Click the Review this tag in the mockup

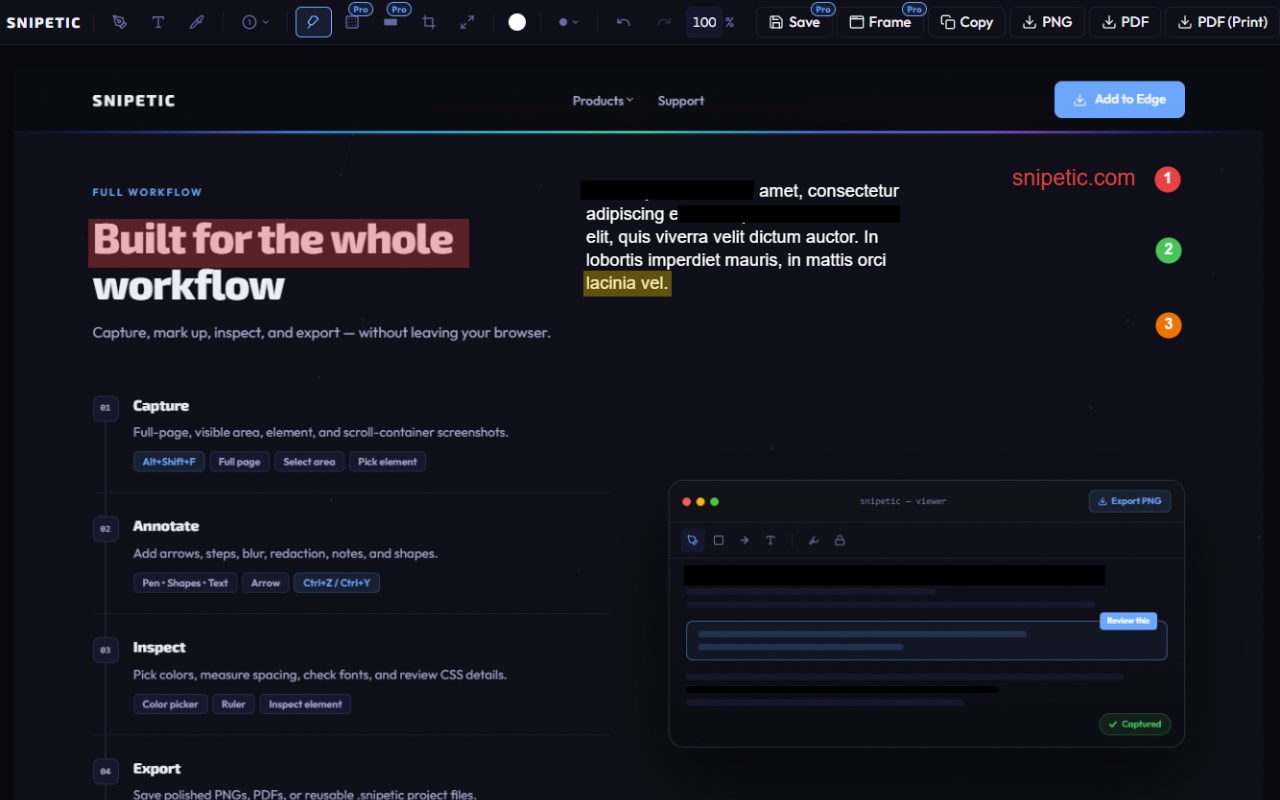pyautogui.click(x=1128, y=621)
